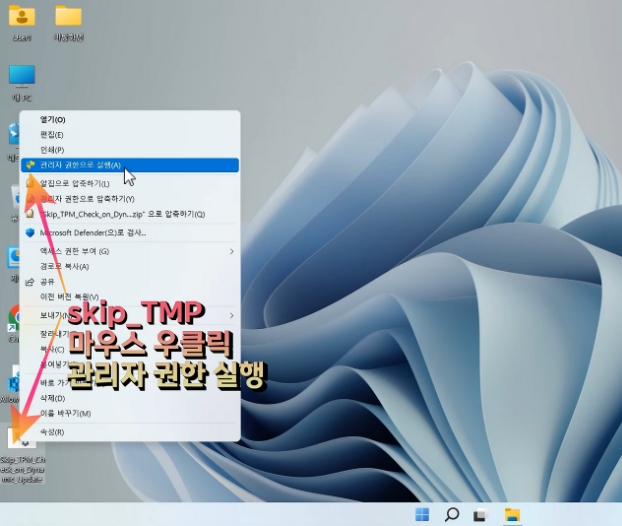Open the 내 PC desktop icon

(x=21, y=78)
